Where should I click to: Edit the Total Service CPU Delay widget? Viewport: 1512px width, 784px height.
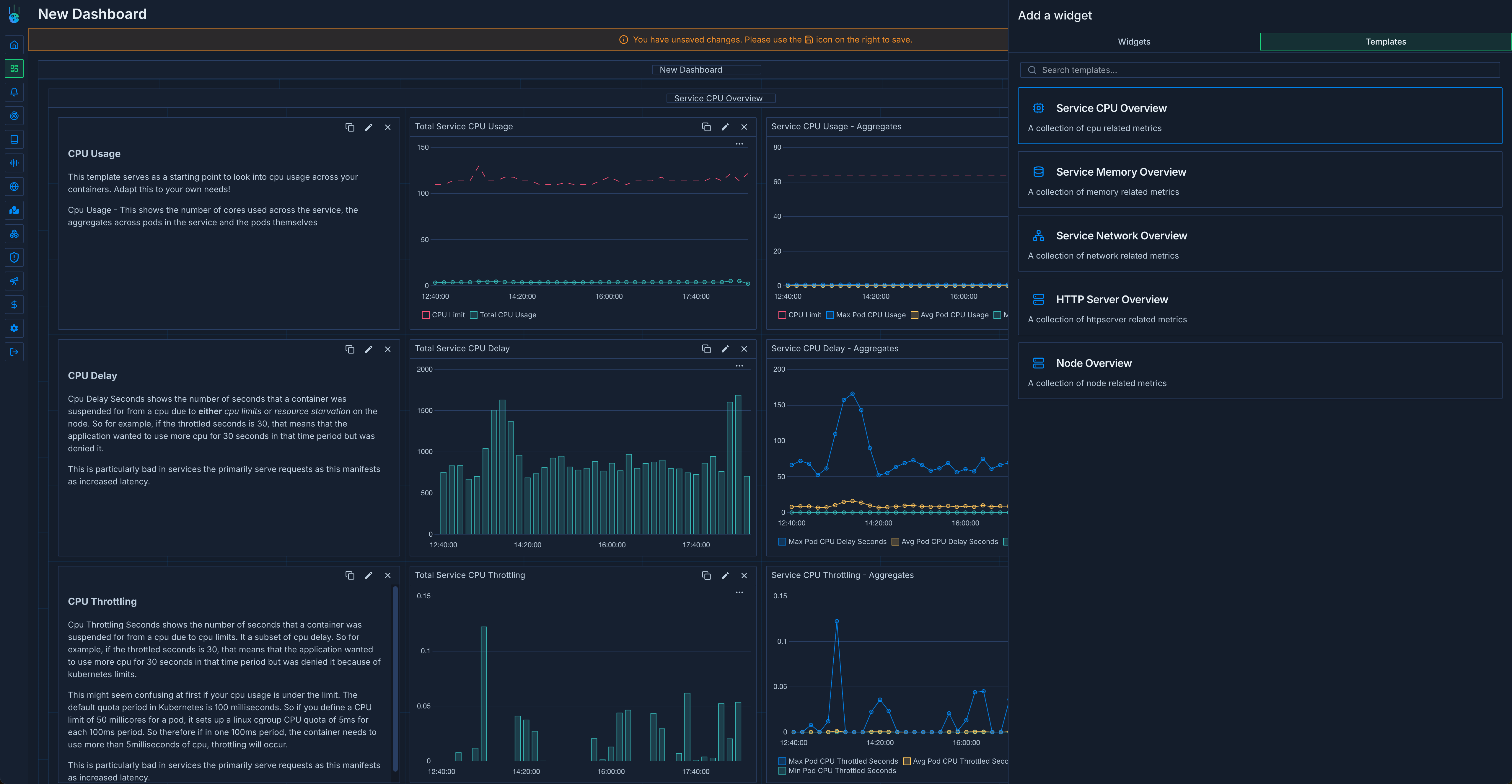725,349
